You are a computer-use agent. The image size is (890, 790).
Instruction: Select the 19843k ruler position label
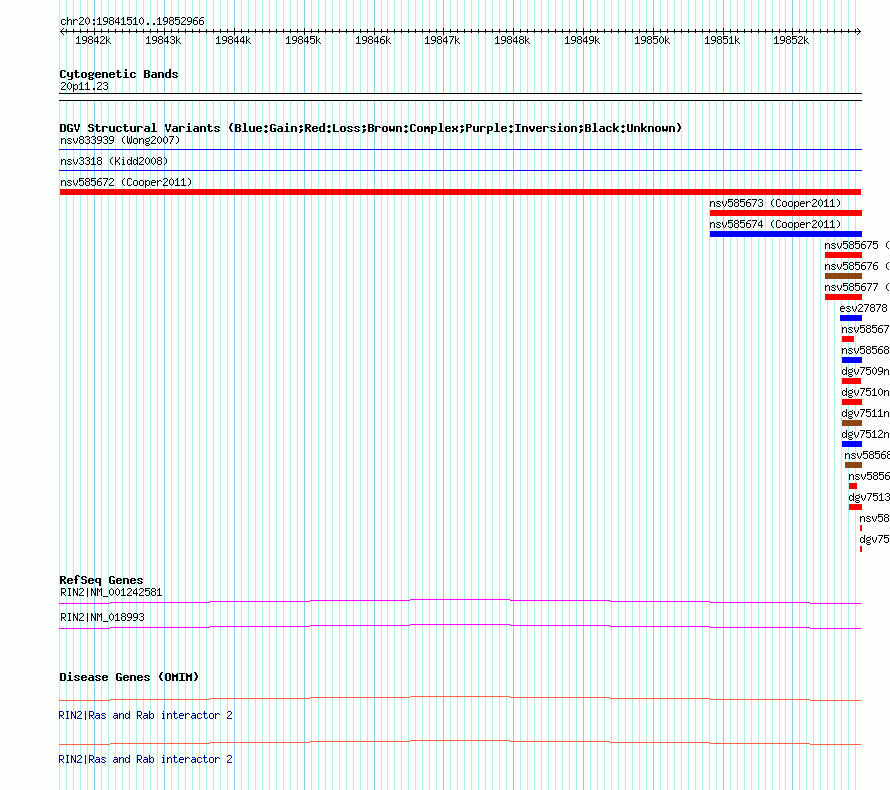(163, 40)
